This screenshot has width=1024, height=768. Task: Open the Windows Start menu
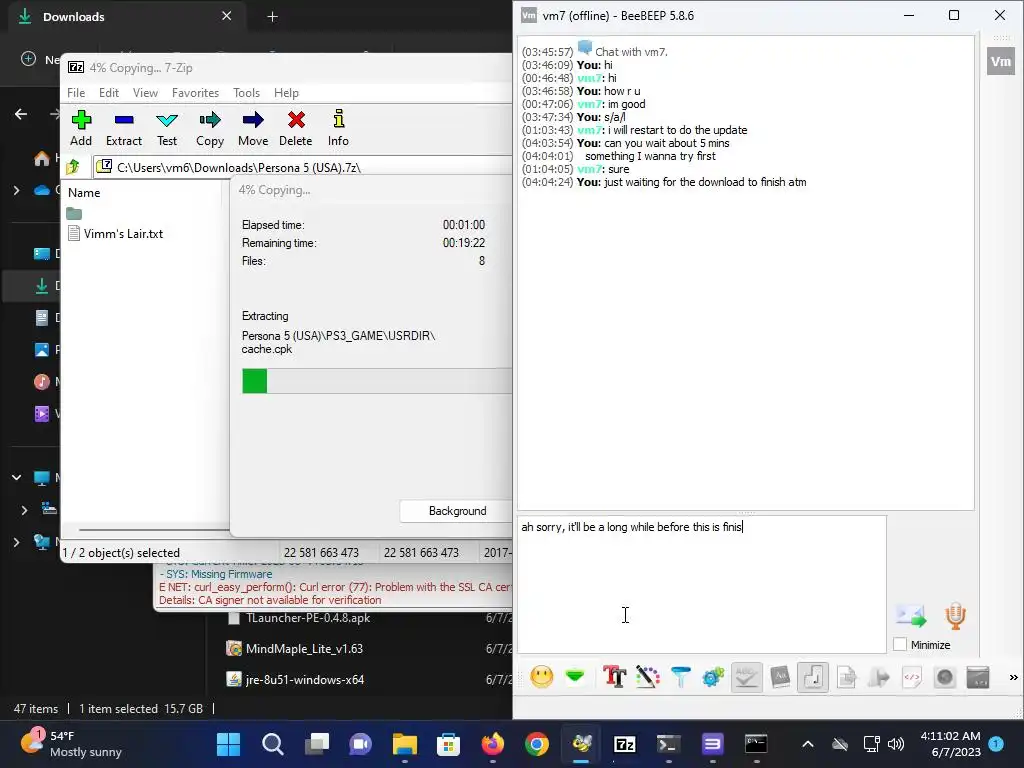[229, 744]
